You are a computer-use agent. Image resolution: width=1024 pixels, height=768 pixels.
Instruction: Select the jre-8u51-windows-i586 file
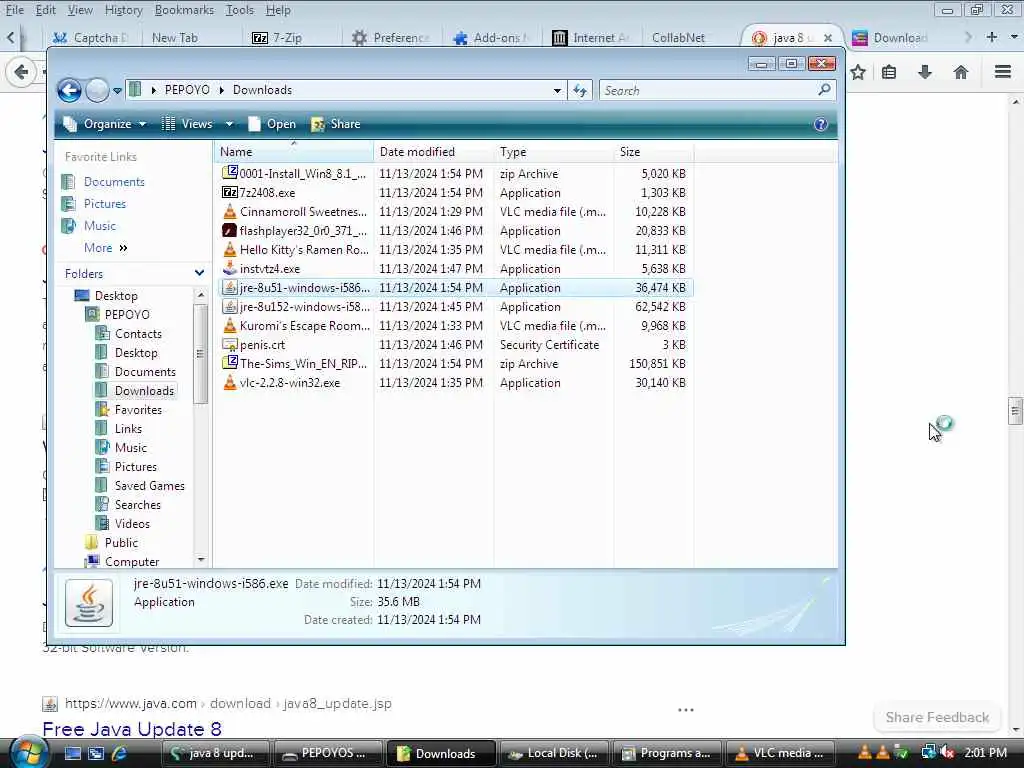tap(455, 287)
